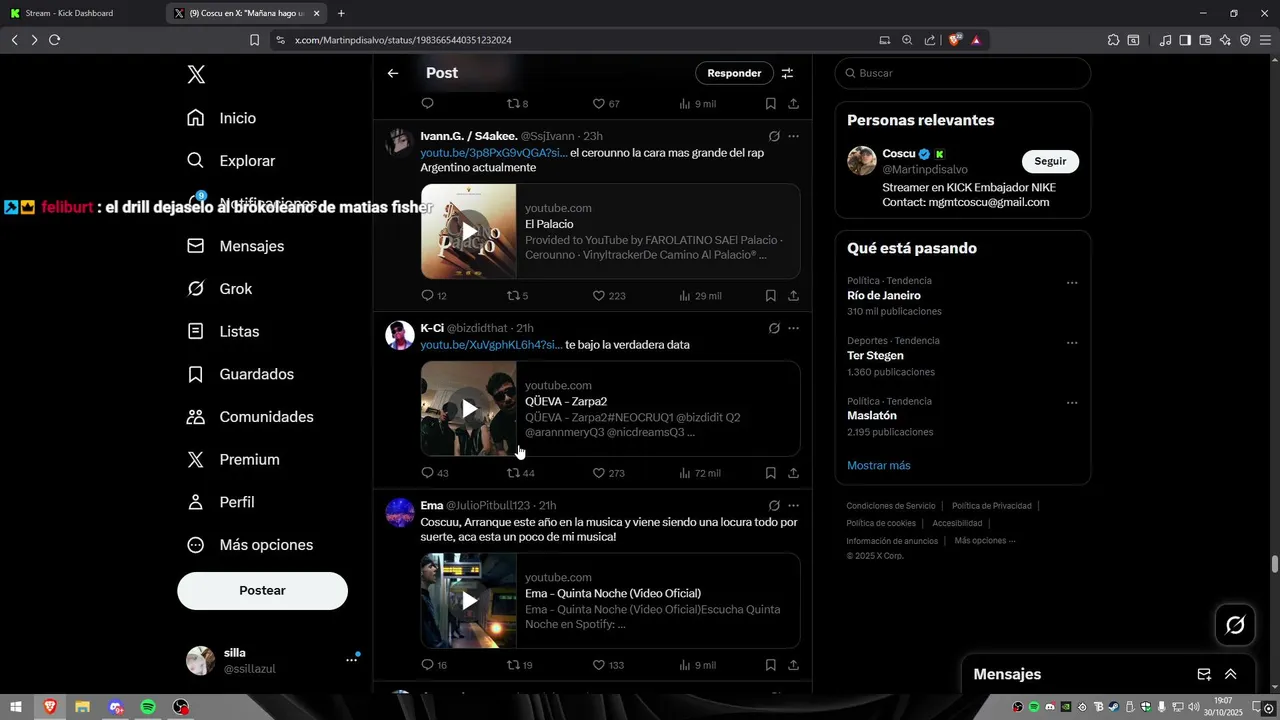This screenshot has height=720, width=1280.
Task: Open options for Ter Stegen trend
Action: tap(1072, 343)
